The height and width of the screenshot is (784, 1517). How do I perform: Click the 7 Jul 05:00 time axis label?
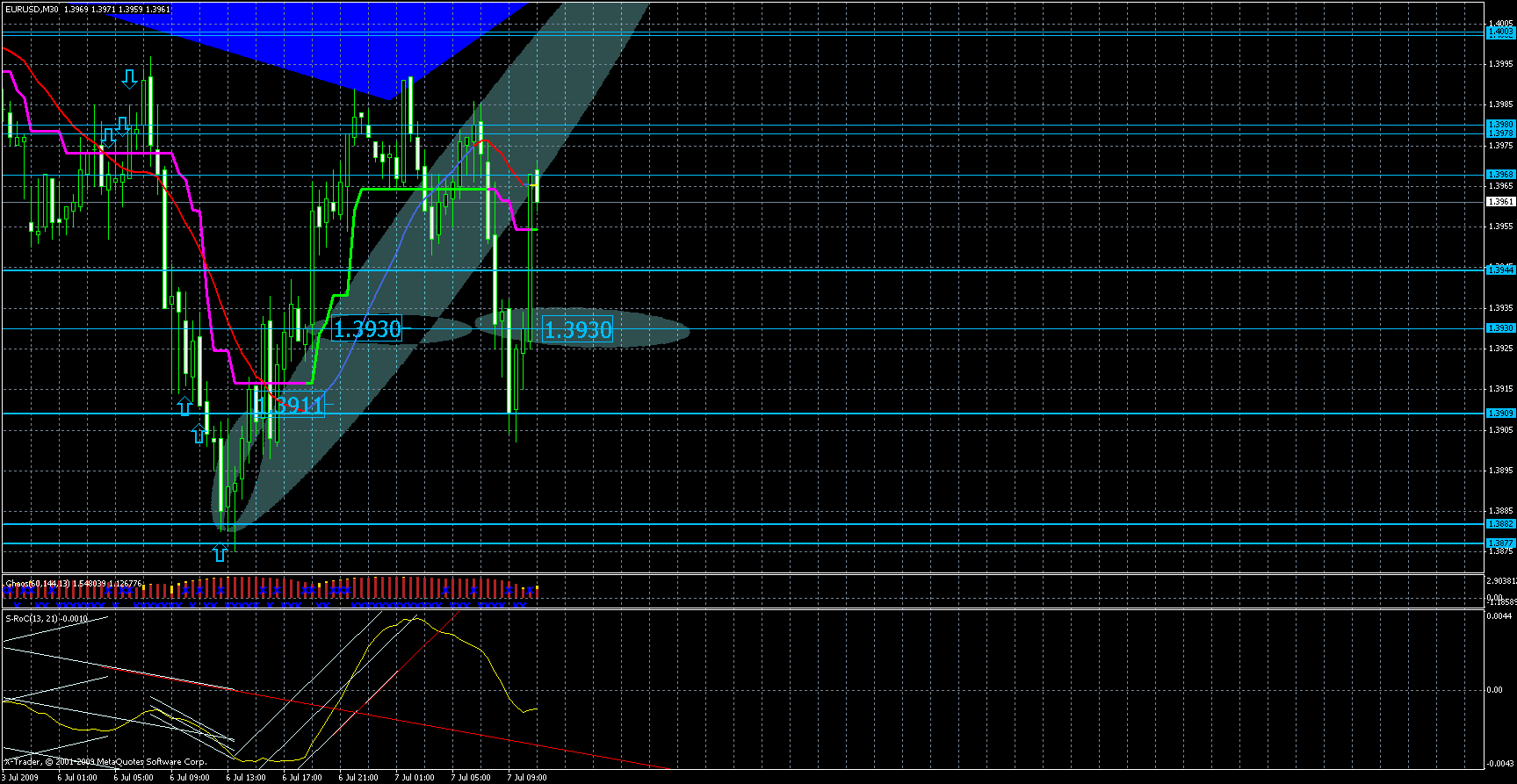click(471, 777)
